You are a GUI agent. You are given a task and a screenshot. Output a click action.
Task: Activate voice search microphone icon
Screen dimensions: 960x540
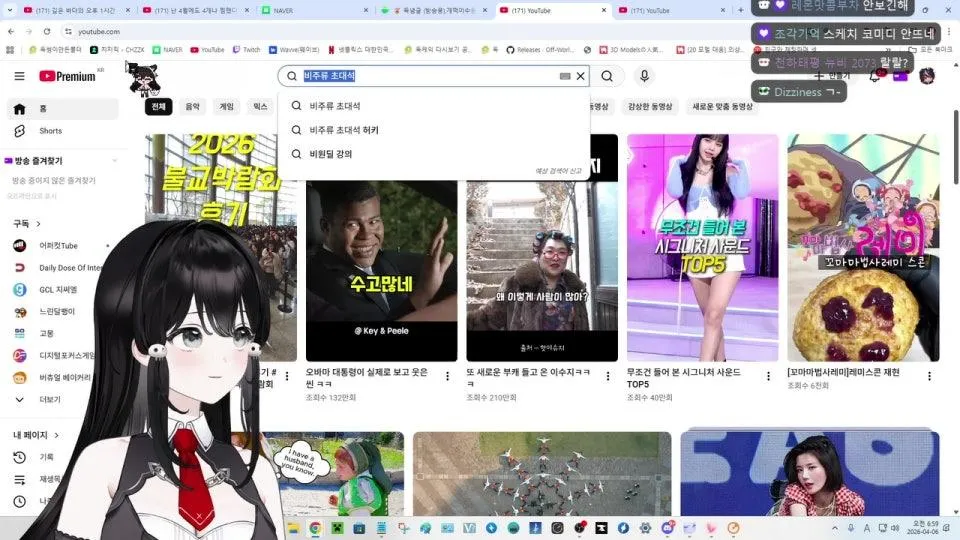pos(644,76)
